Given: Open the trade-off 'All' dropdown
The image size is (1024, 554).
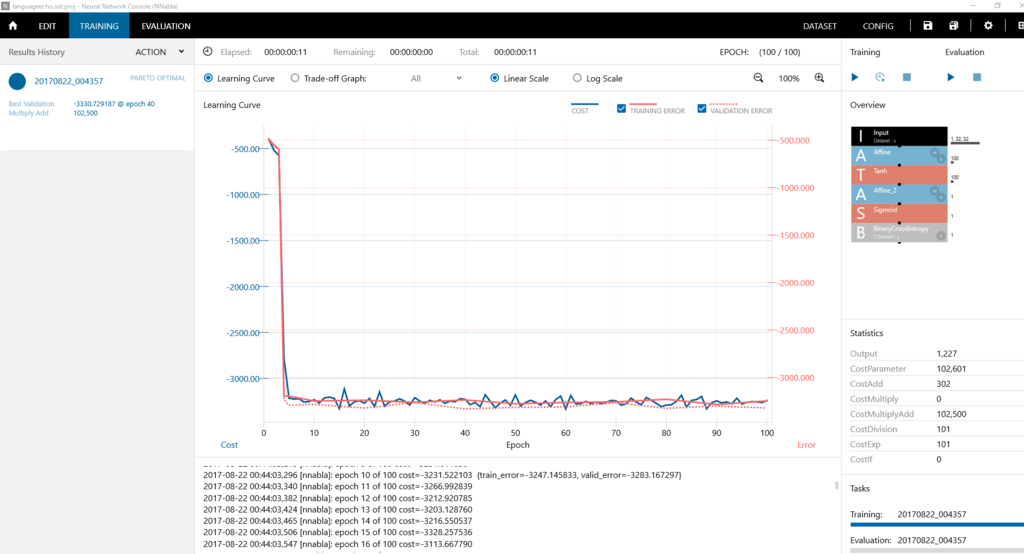Looking at the screenshot, I should click(436, 78).
